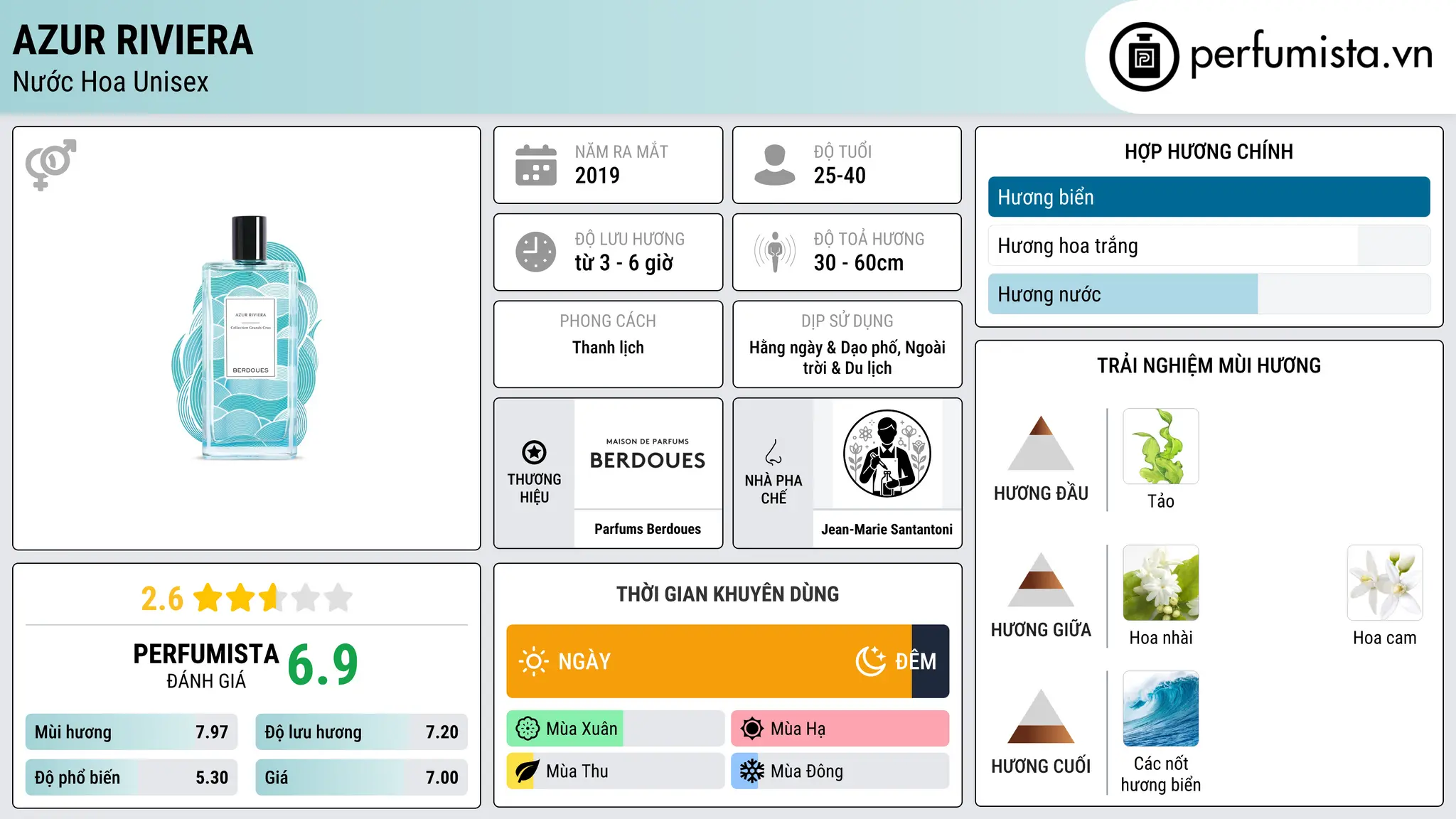Screen dimensions: 1456x819
Task: Click the sun icon for Mùa Hạ
Action: tap(751, 729)
